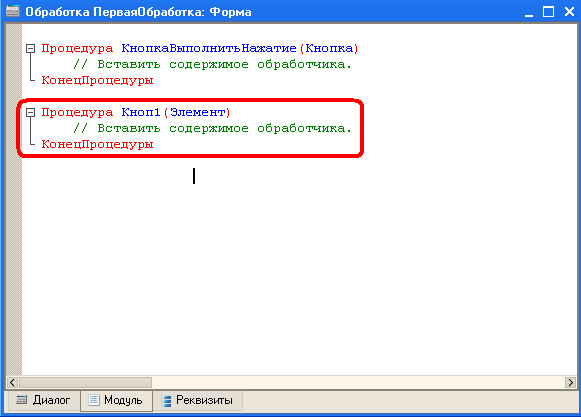Switch to the Диалог tab
This screenshot has height=417, width=581.
[x=44, y=400]
